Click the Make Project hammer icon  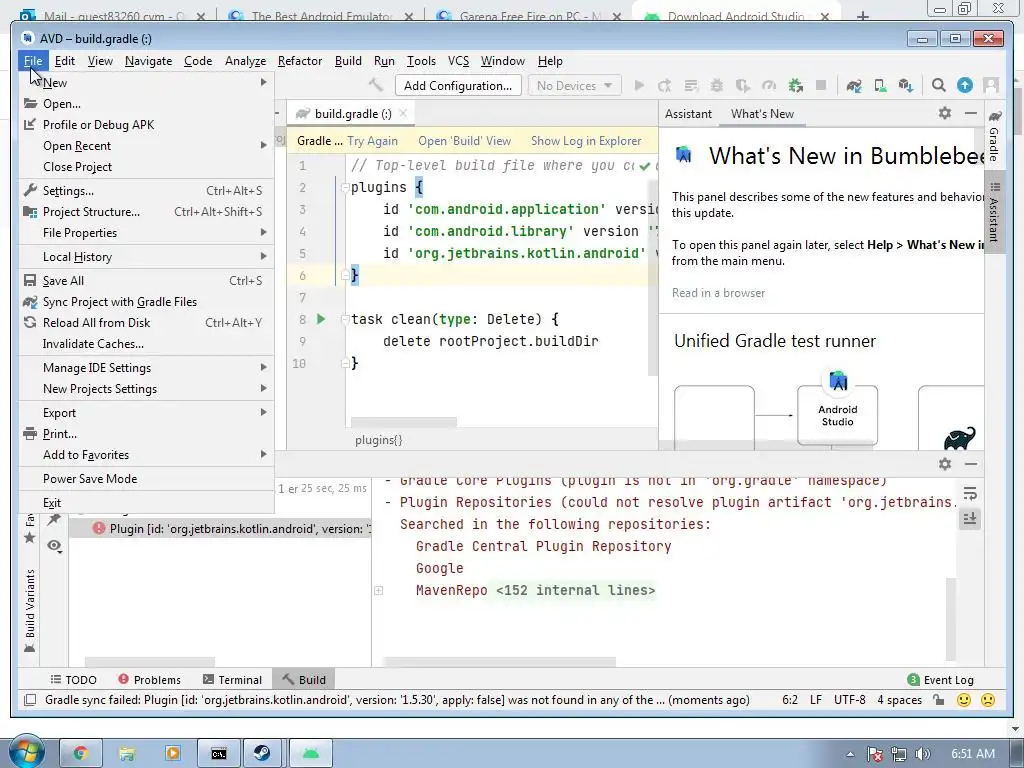[x=376, y=85]
